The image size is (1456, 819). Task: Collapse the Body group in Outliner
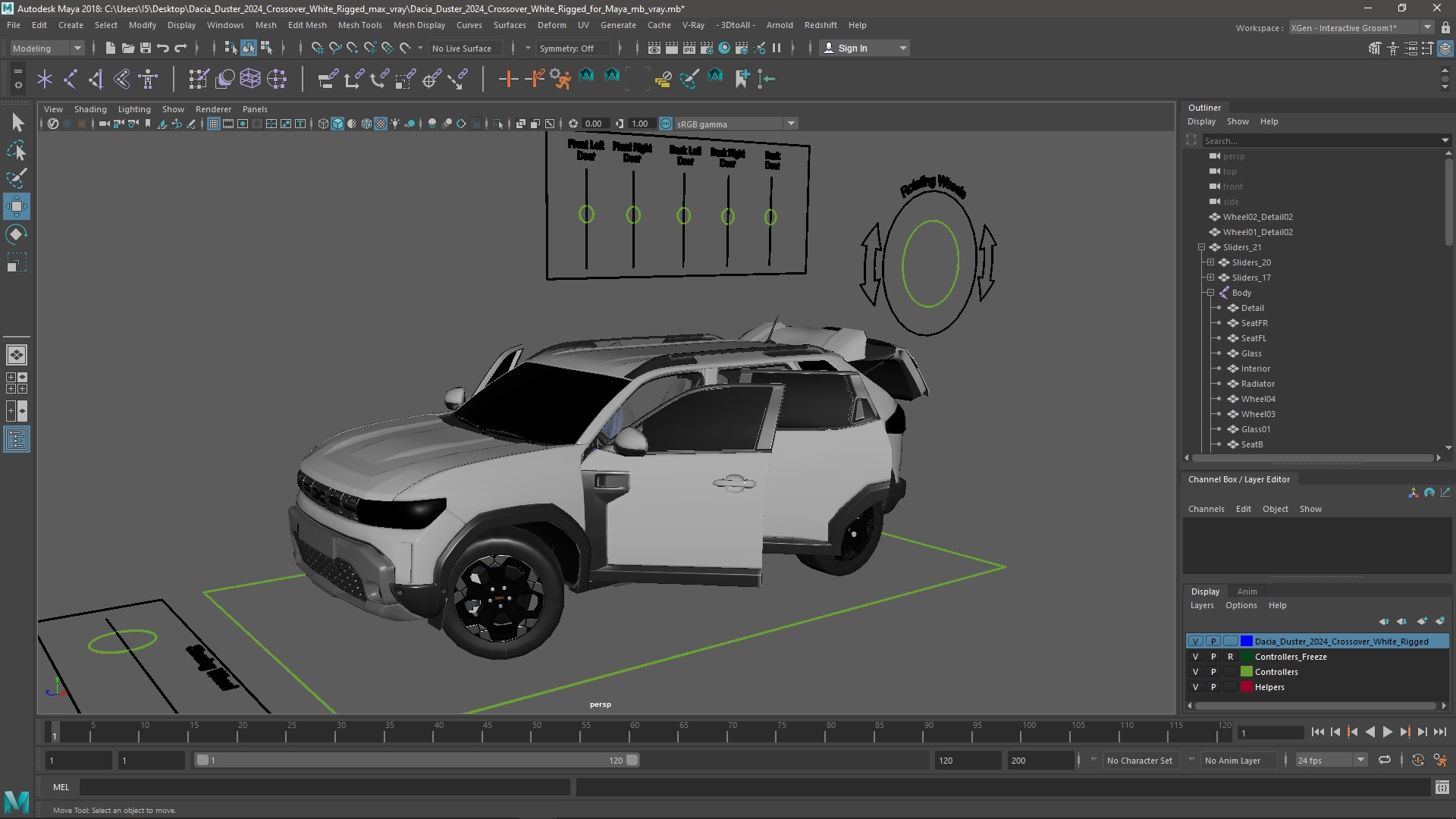[x=1211, y=293]
